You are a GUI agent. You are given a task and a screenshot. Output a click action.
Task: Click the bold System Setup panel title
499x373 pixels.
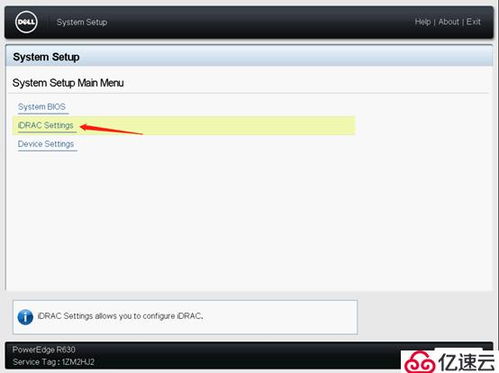pos(46,57)
